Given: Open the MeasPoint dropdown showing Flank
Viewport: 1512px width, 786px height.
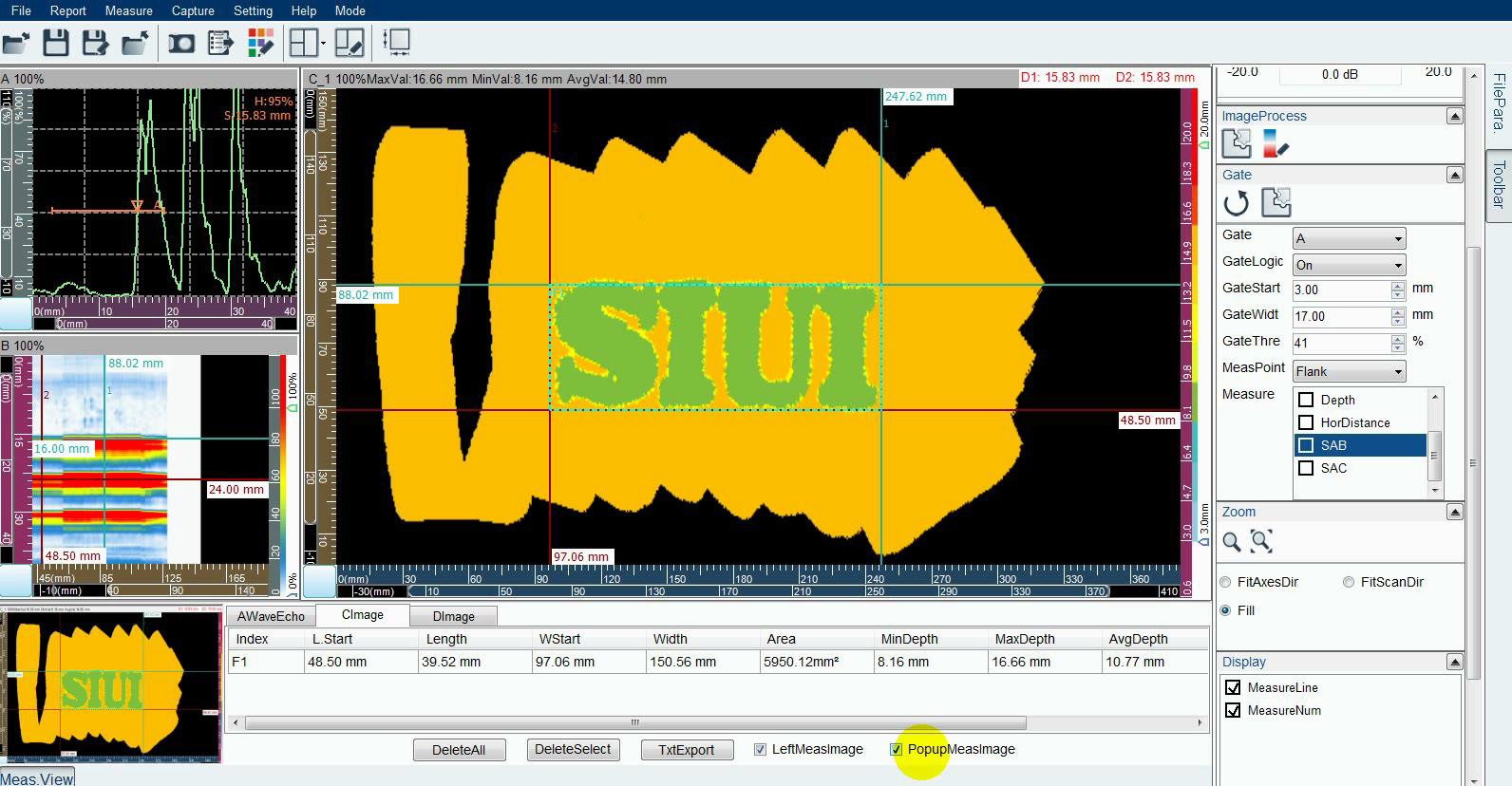Looking at the screenshot, I should 1349,371.
